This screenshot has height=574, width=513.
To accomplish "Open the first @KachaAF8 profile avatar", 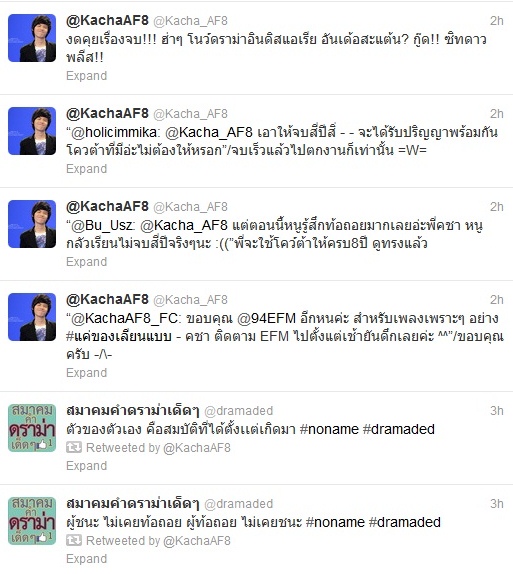I will point(32,38).
